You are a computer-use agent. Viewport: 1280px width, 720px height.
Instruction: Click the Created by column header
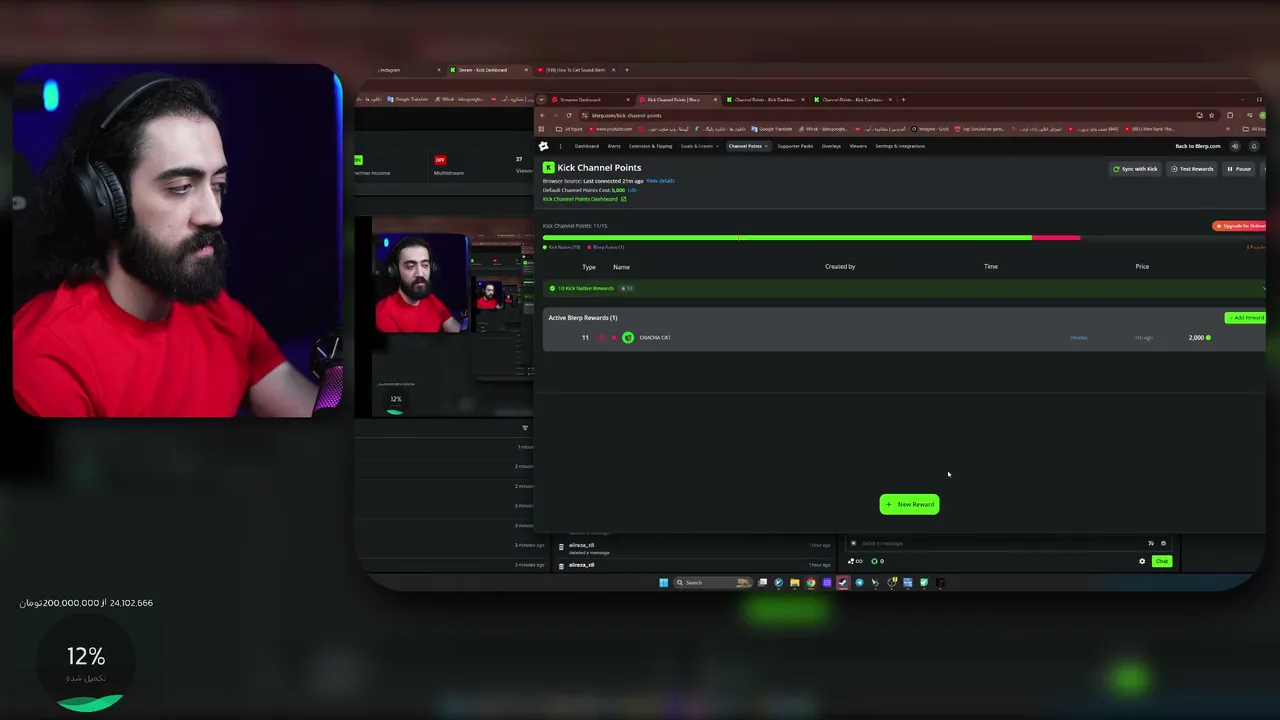tap(840, 267)
